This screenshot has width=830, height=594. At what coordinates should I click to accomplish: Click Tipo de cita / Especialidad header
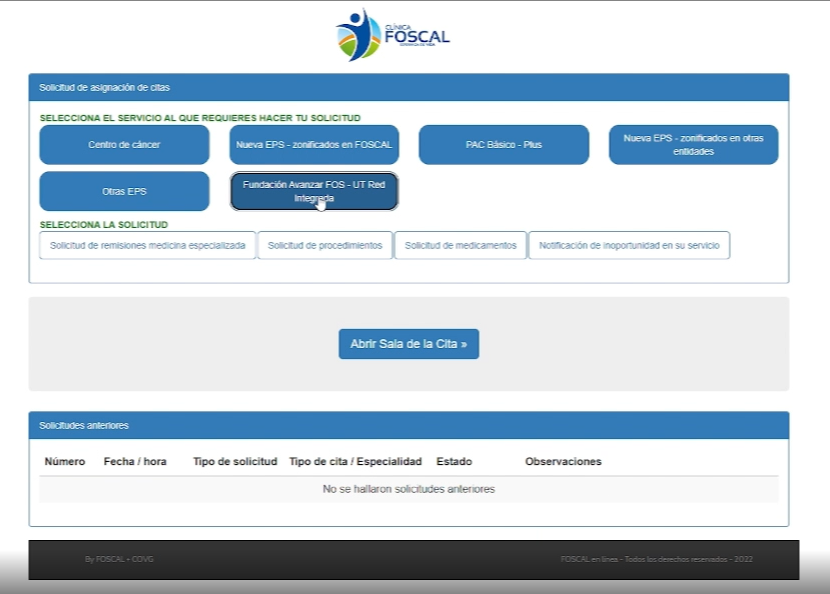click(x=356, y=462)
